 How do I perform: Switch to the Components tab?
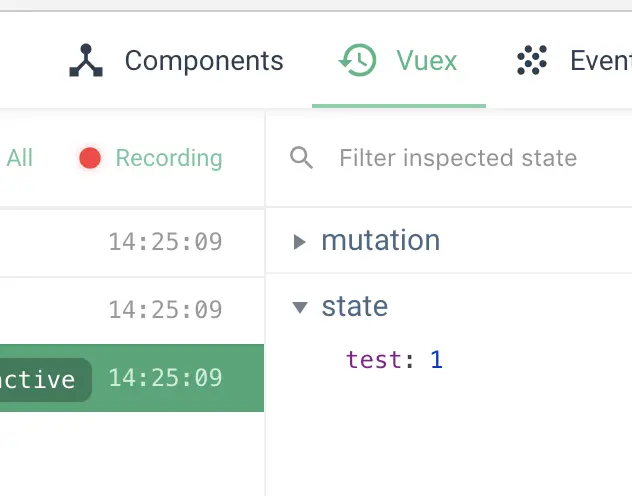click(203, 61)
